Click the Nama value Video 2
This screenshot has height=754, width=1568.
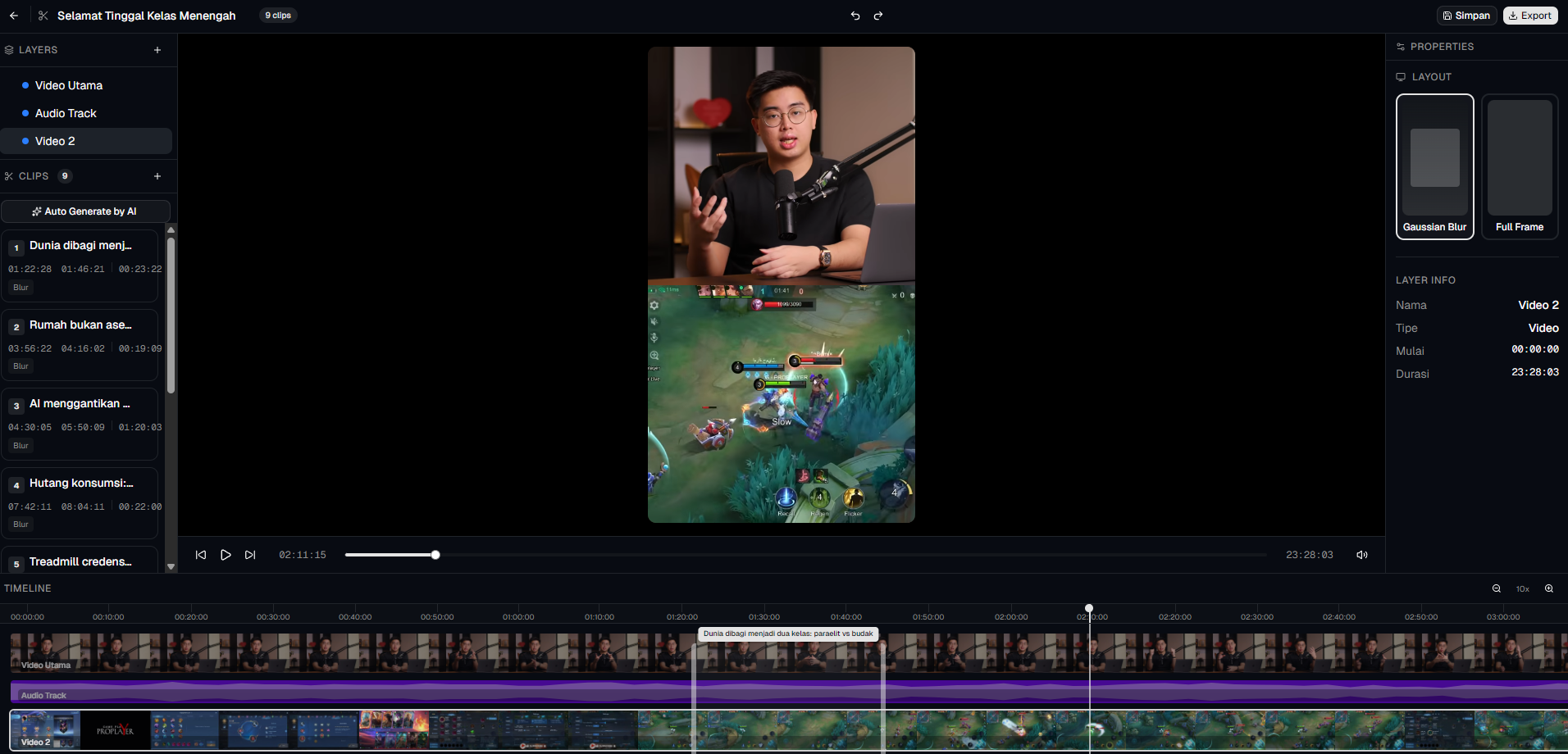click(1538, 305)
